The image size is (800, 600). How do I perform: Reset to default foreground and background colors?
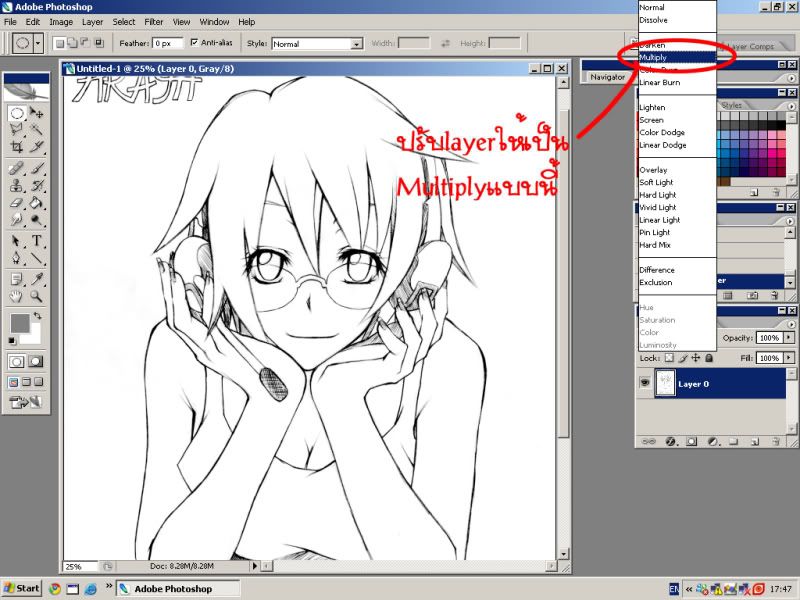coord(12,340)
